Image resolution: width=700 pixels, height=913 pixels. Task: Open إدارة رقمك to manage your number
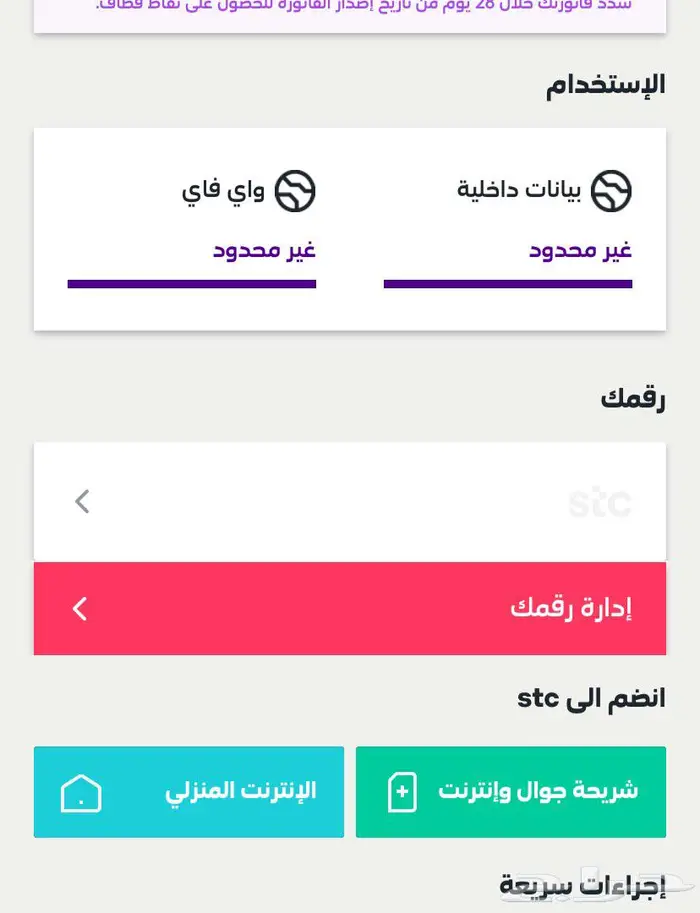(x=350, y=608)
